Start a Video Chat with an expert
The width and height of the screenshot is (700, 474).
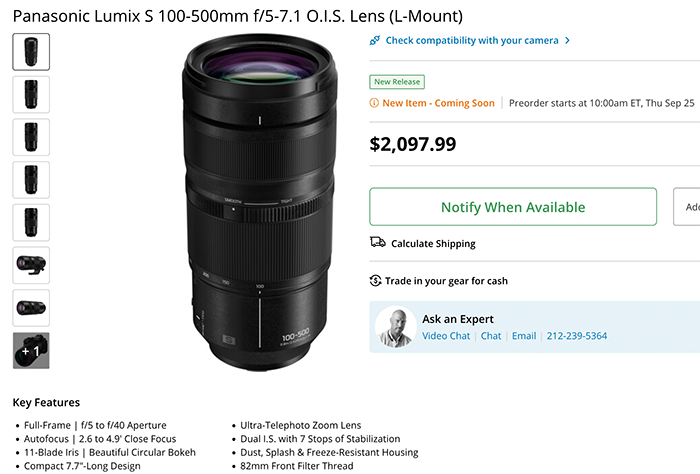coord(446,336)
